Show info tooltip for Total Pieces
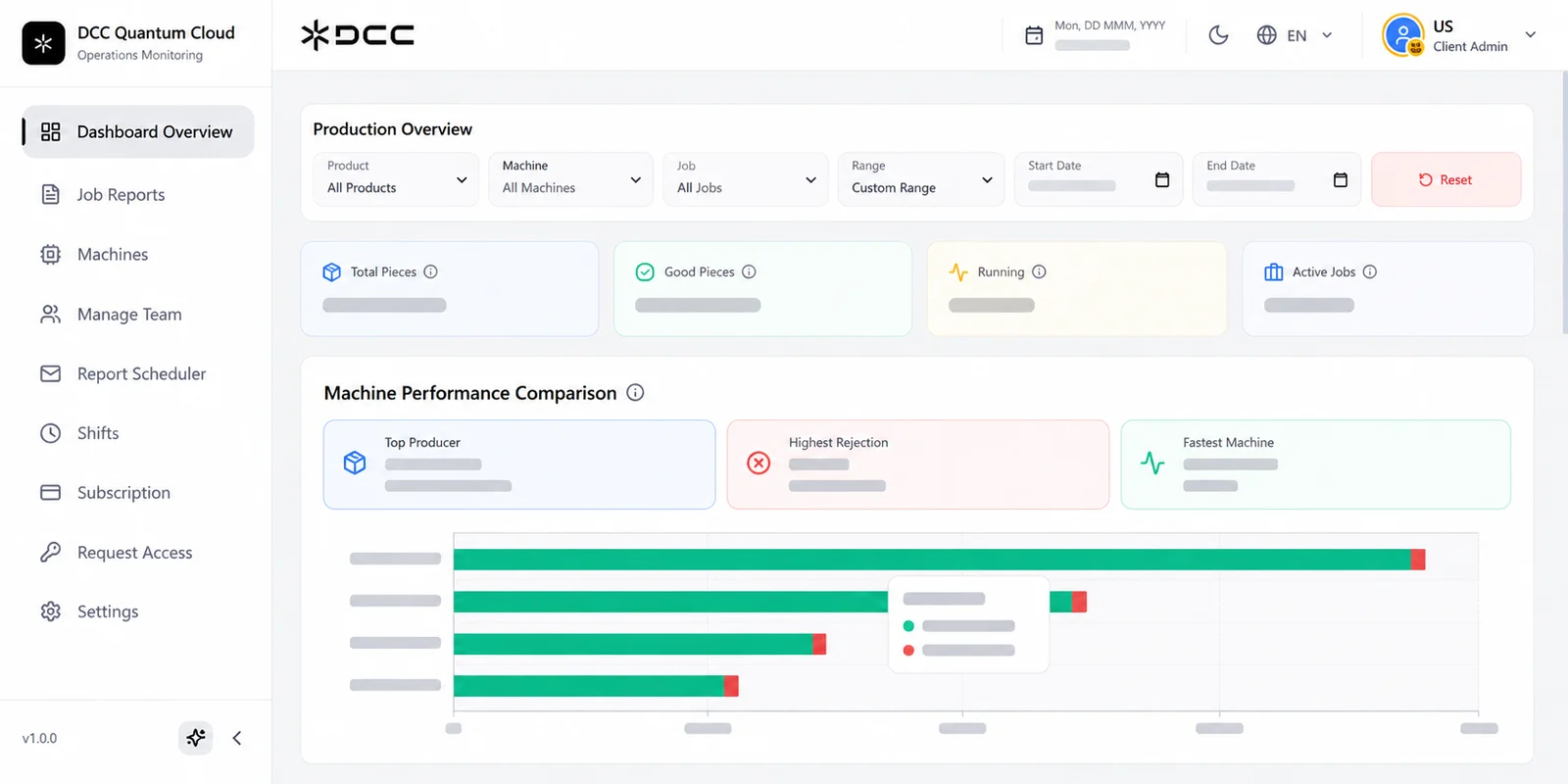The height and width of the screenshot is (784, 1568). pos(430,271)
